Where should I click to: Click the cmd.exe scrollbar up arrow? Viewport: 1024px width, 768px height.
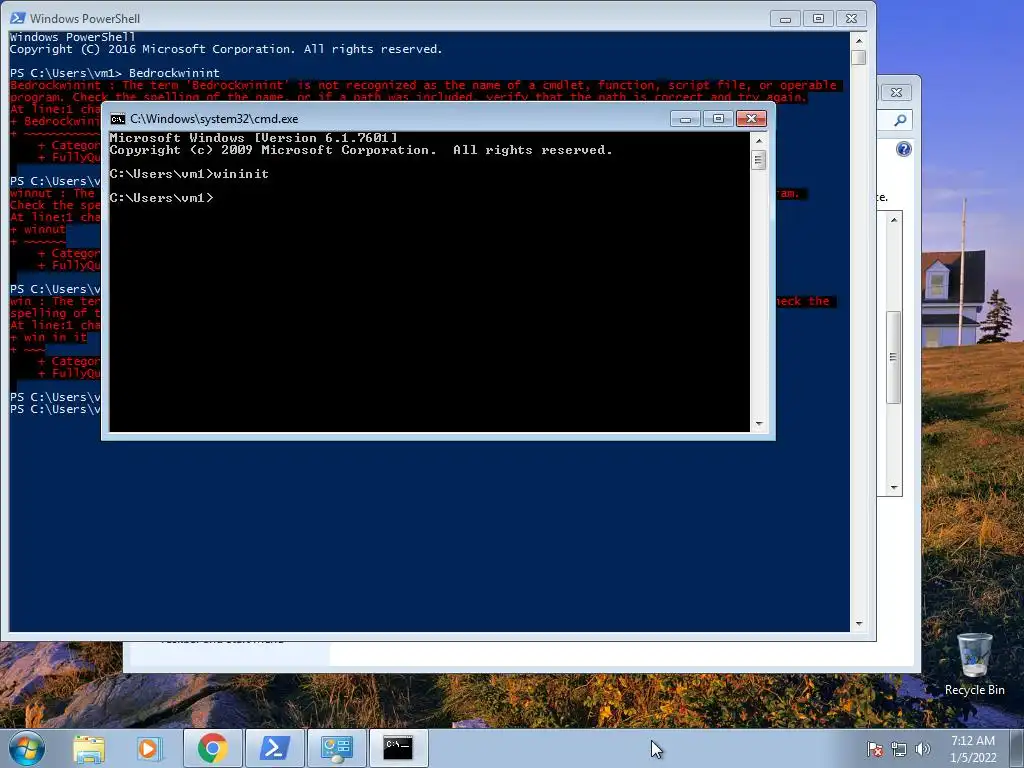[x=759, y=140]
